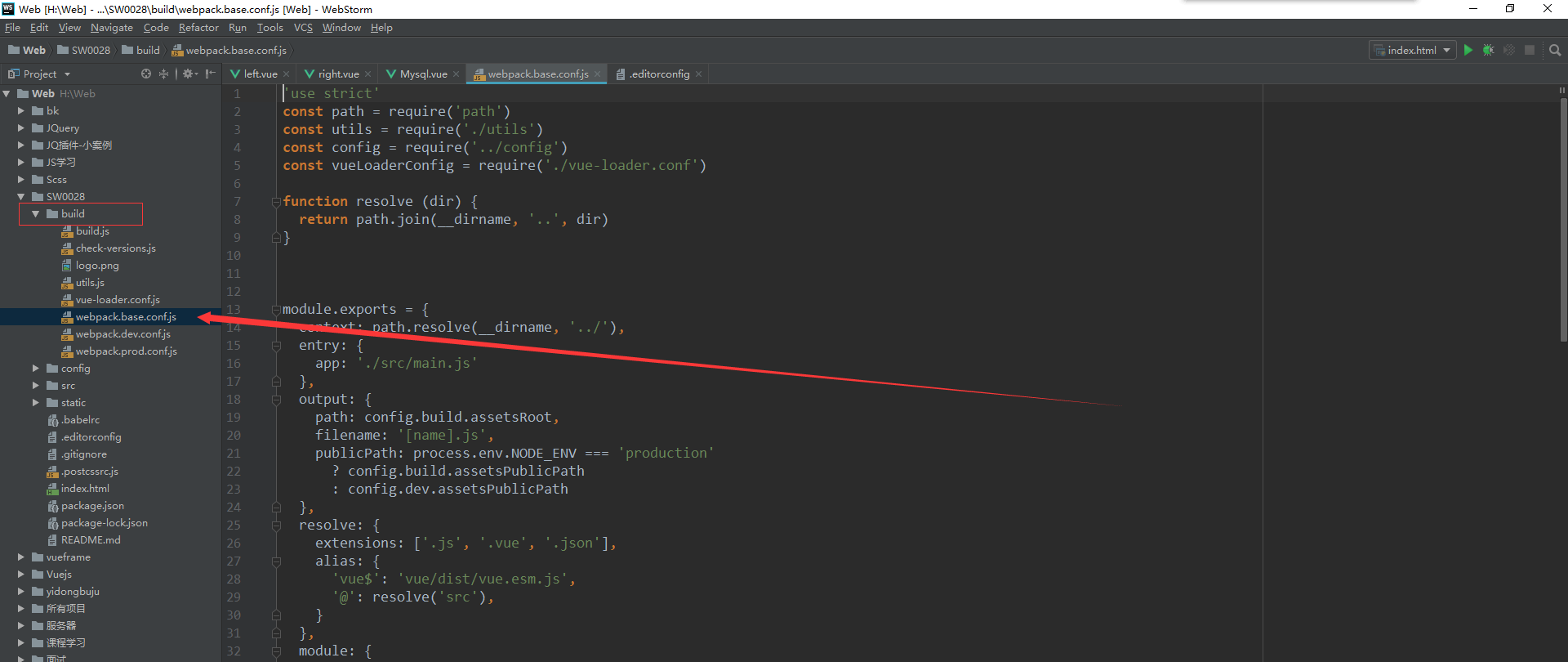Image resolution: width=1568 pixels, height=662 pixels.
Task: Click the package.json file icon
Action: point(53,506)
